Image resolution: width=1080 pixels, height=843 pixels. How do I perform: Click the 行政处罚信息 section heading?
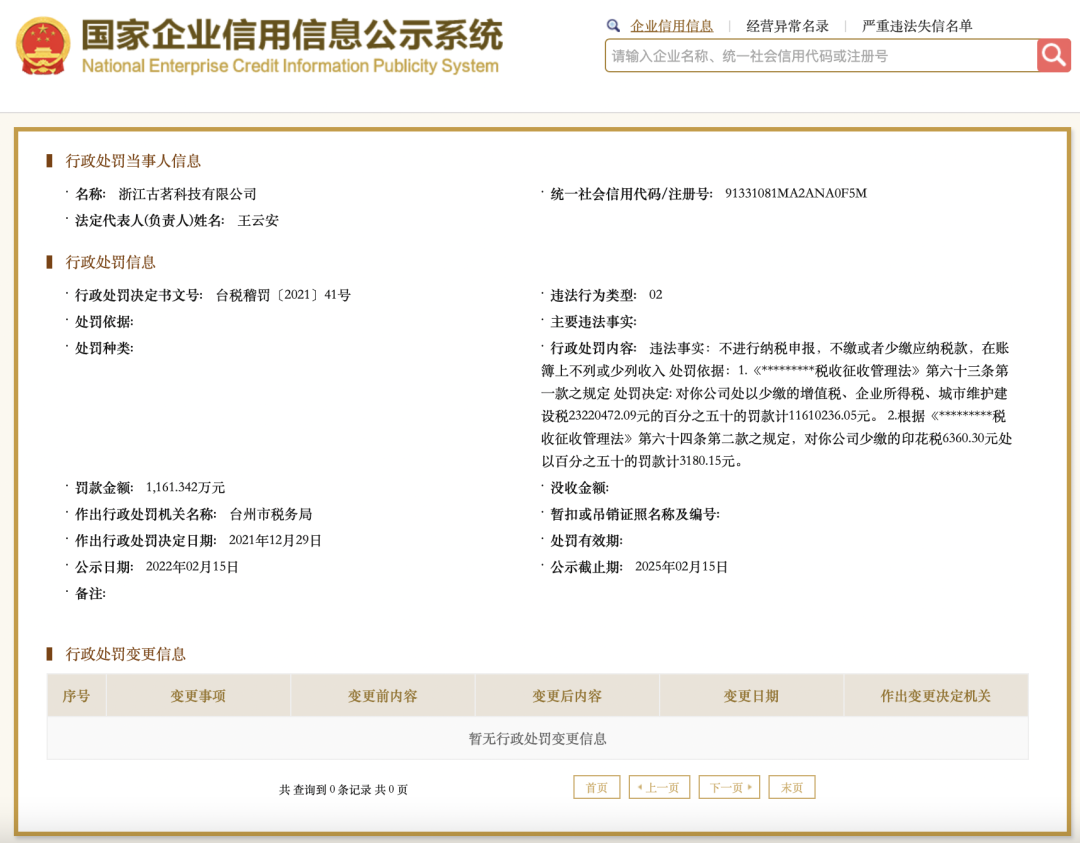click(x=110, y=262)
